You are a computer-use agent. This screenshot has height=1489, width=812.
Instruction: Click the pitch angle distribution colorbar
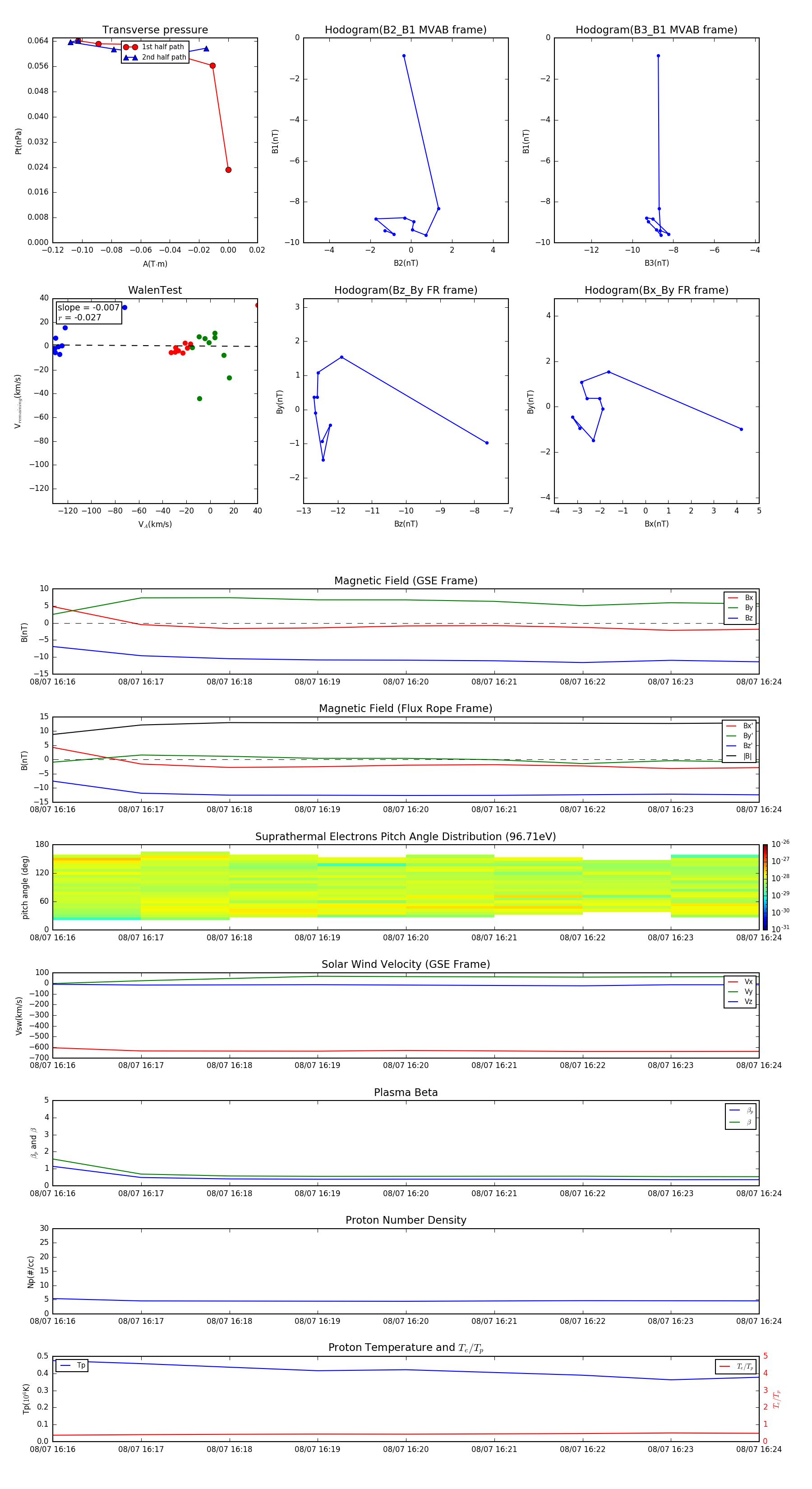pyautogui.click(x=765, y=887)
